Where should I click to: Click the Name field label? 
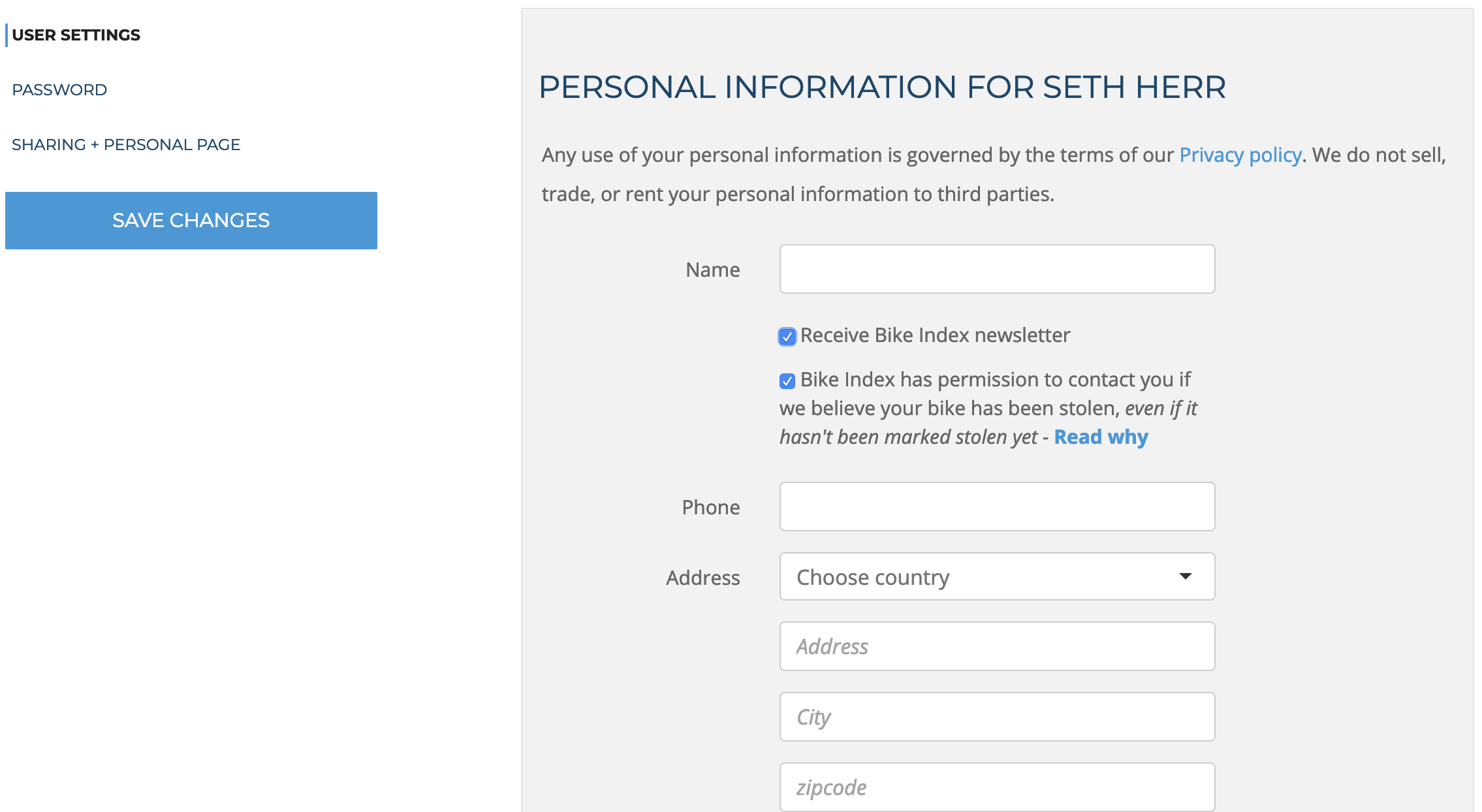tap(712, 270)
